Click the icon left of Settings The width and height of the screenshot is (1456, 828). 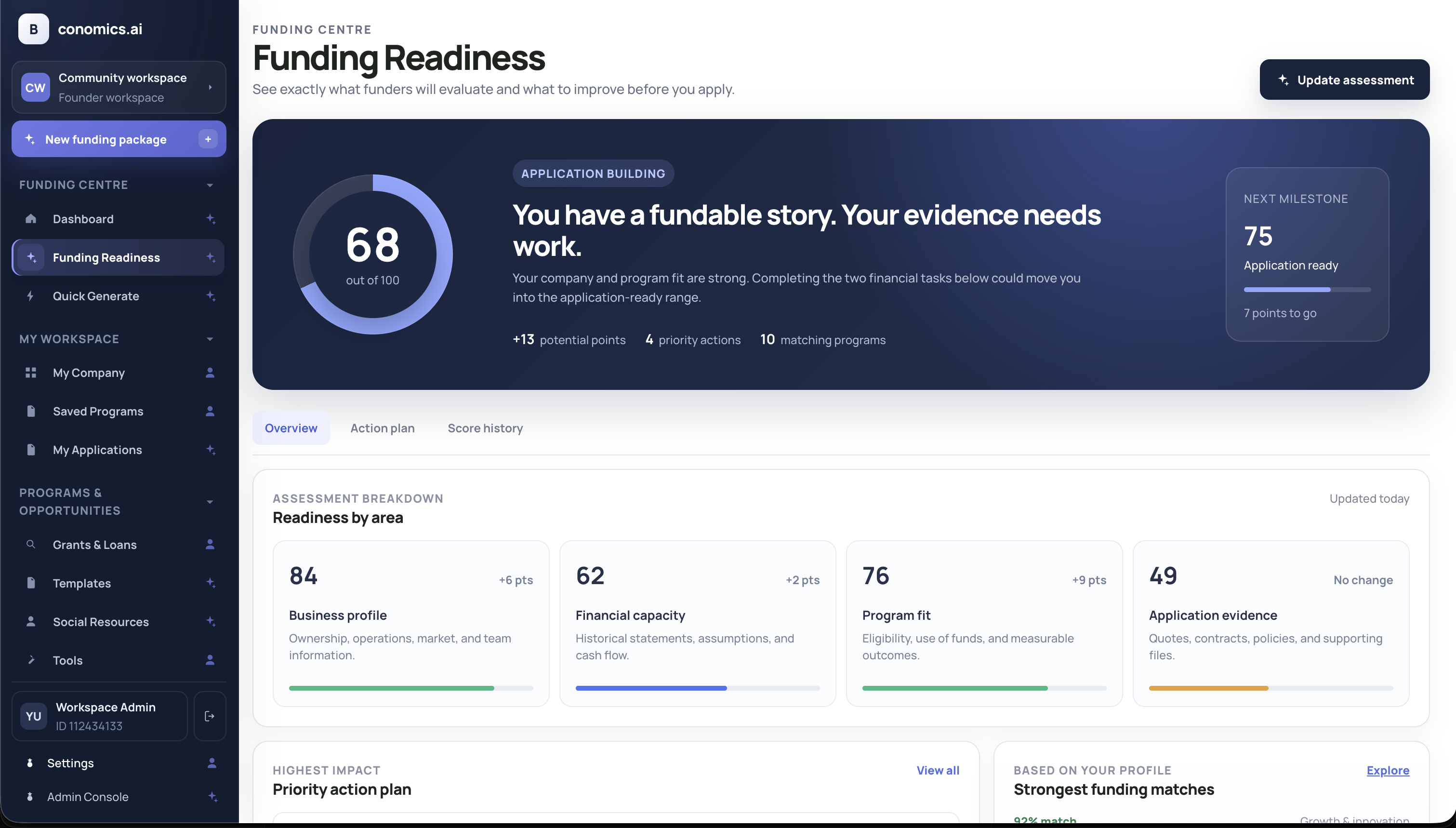pyautogui.click(x=29, y=762)
